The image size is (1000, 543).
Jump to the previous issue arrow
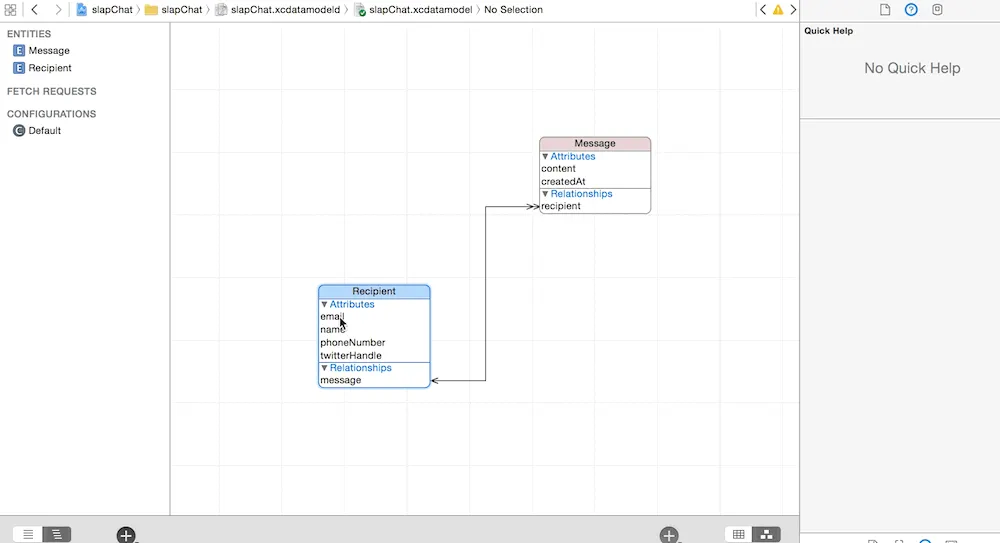coord(763,10)
